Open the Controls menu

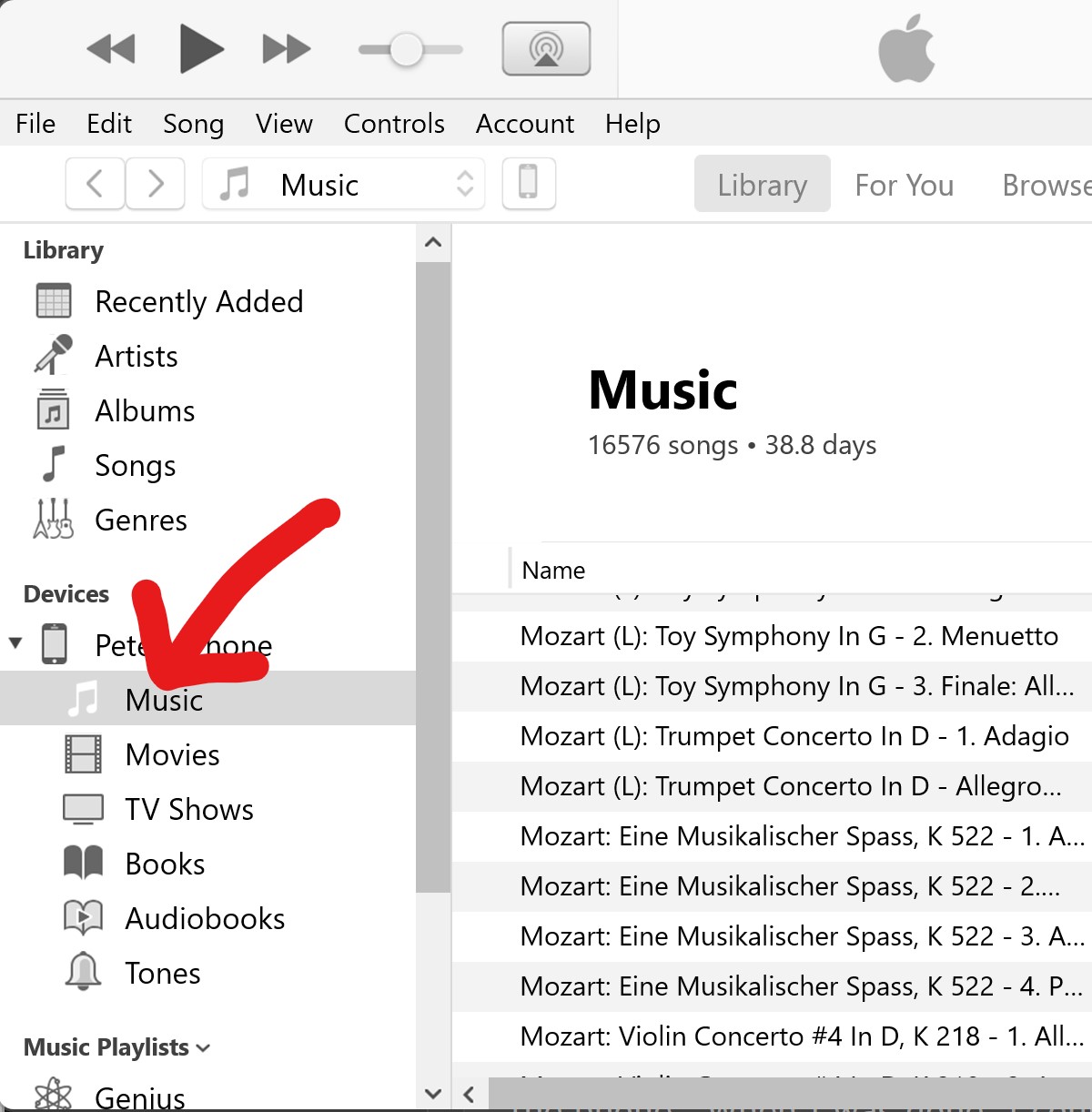tap(394, 124)
